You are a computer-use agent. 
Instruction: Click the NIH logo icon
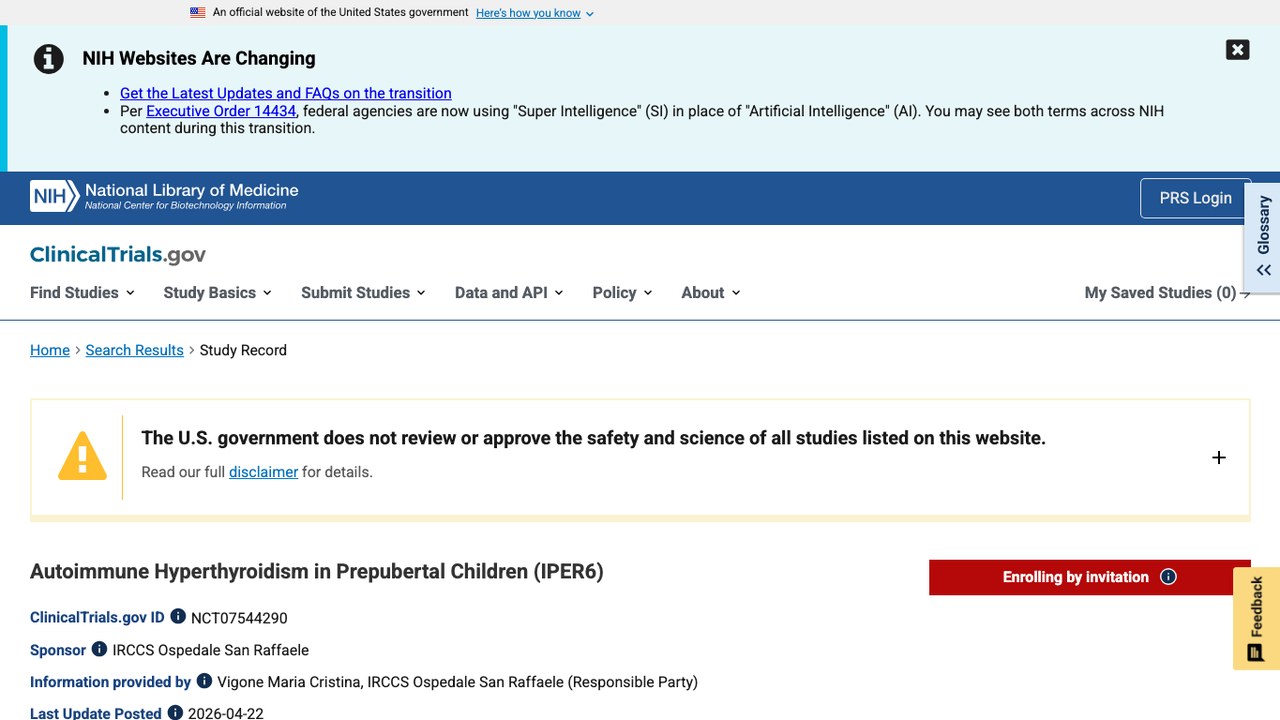pyautogui.click(x=54, y=196)
